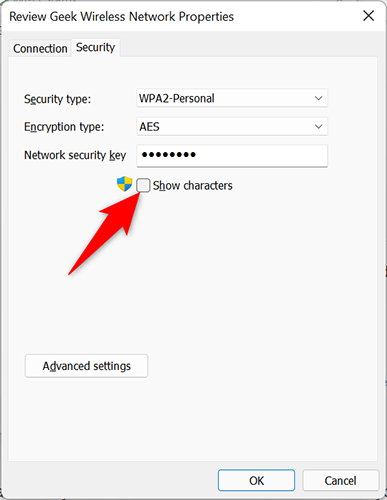Click the UAC shield icon
The width and height of the screenshot is (387, 500).
[125, 184]
